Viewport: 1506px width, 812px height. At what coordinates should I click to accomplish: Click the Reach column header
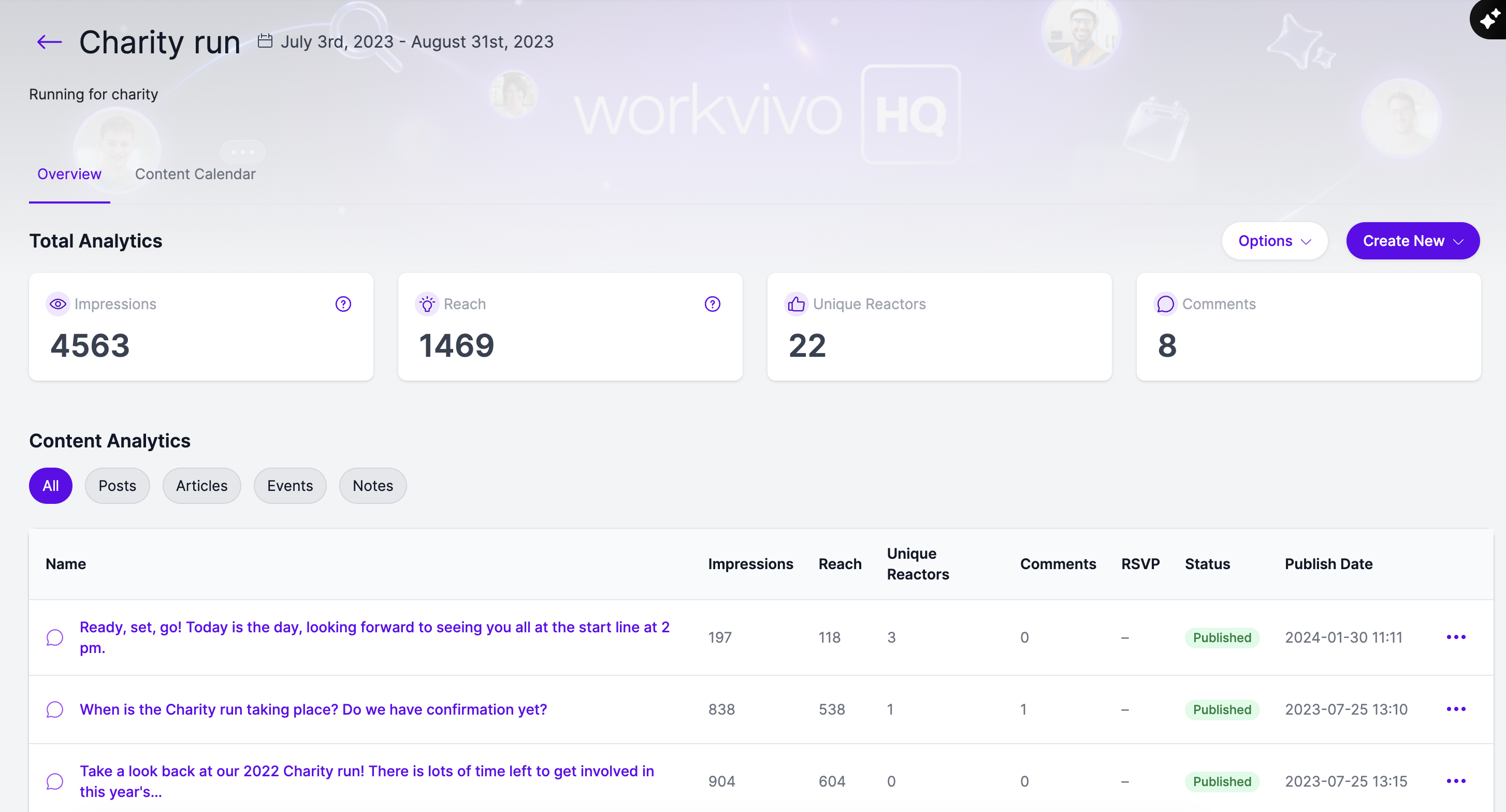coord(840,564)
